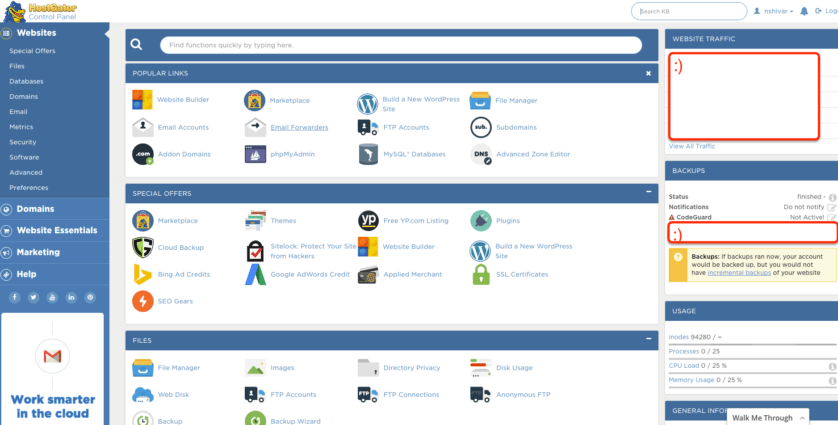This screenshot has height=425, width=838.
Task: Open the Free YP.com Listing icon
Action: point(368,220)
